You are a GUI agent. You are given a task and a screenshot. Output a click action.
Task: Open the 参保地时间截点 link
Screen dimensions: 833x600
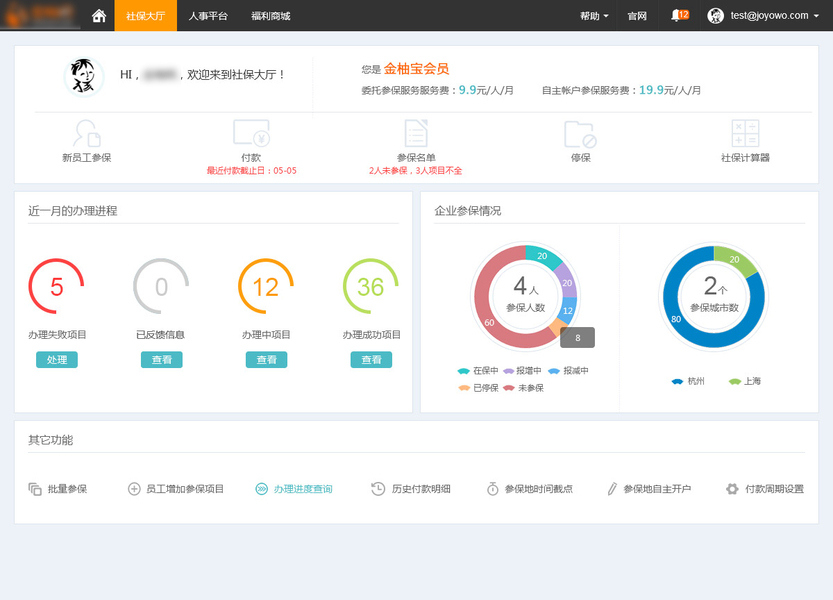539,489
